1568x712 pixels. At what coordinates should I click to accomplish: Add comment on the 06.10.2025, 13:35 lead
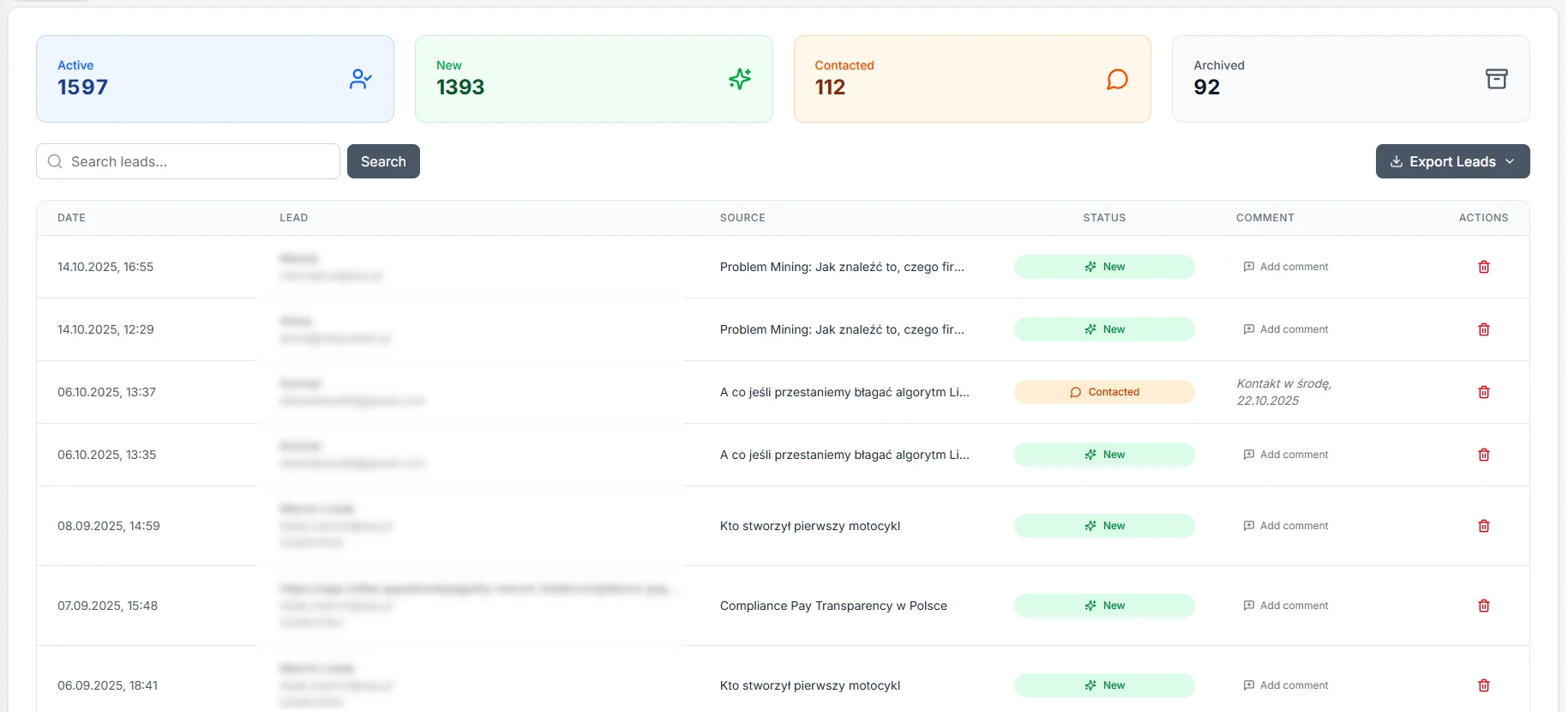coord(1285,455)
